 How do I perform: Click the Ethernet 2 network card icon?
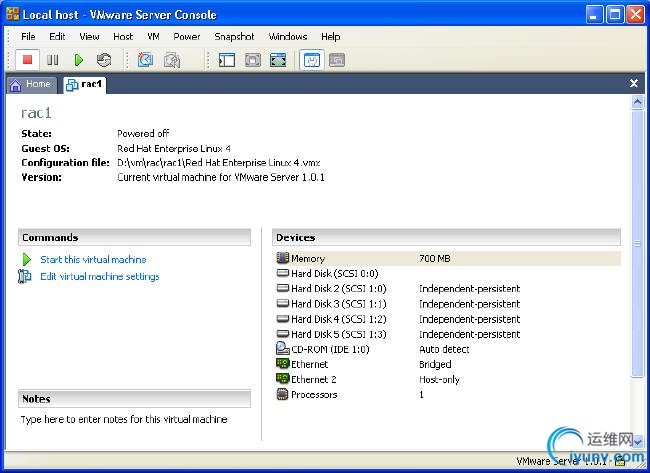coord(283,378)
